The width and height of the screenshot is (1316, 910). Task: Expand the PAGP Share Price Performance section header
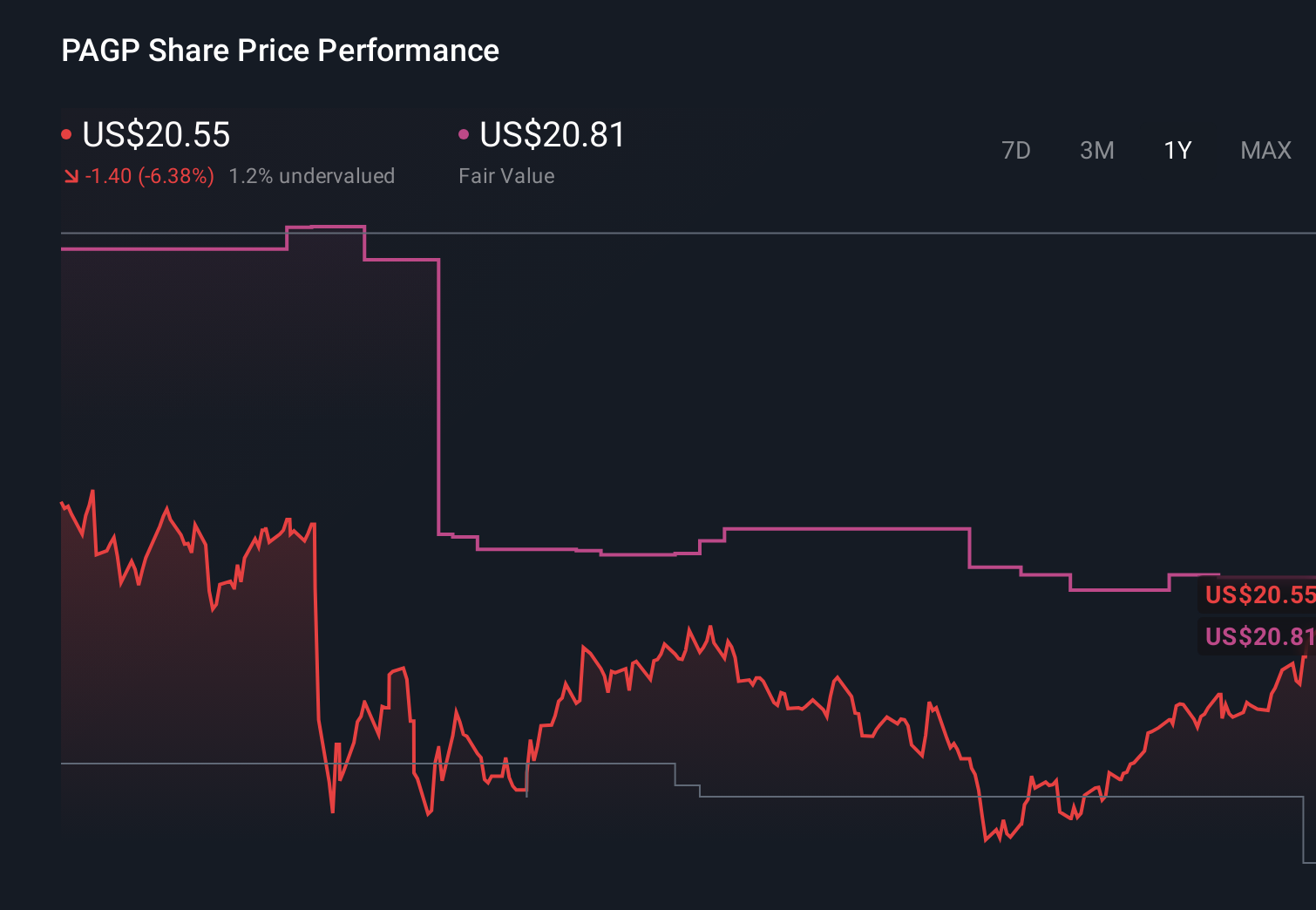pos(280,51)
